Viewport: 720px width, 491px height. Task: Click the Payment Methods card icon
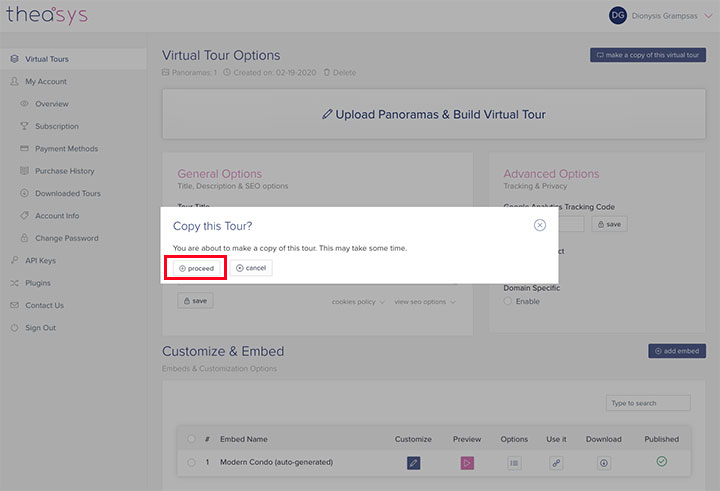pos(24,148)
